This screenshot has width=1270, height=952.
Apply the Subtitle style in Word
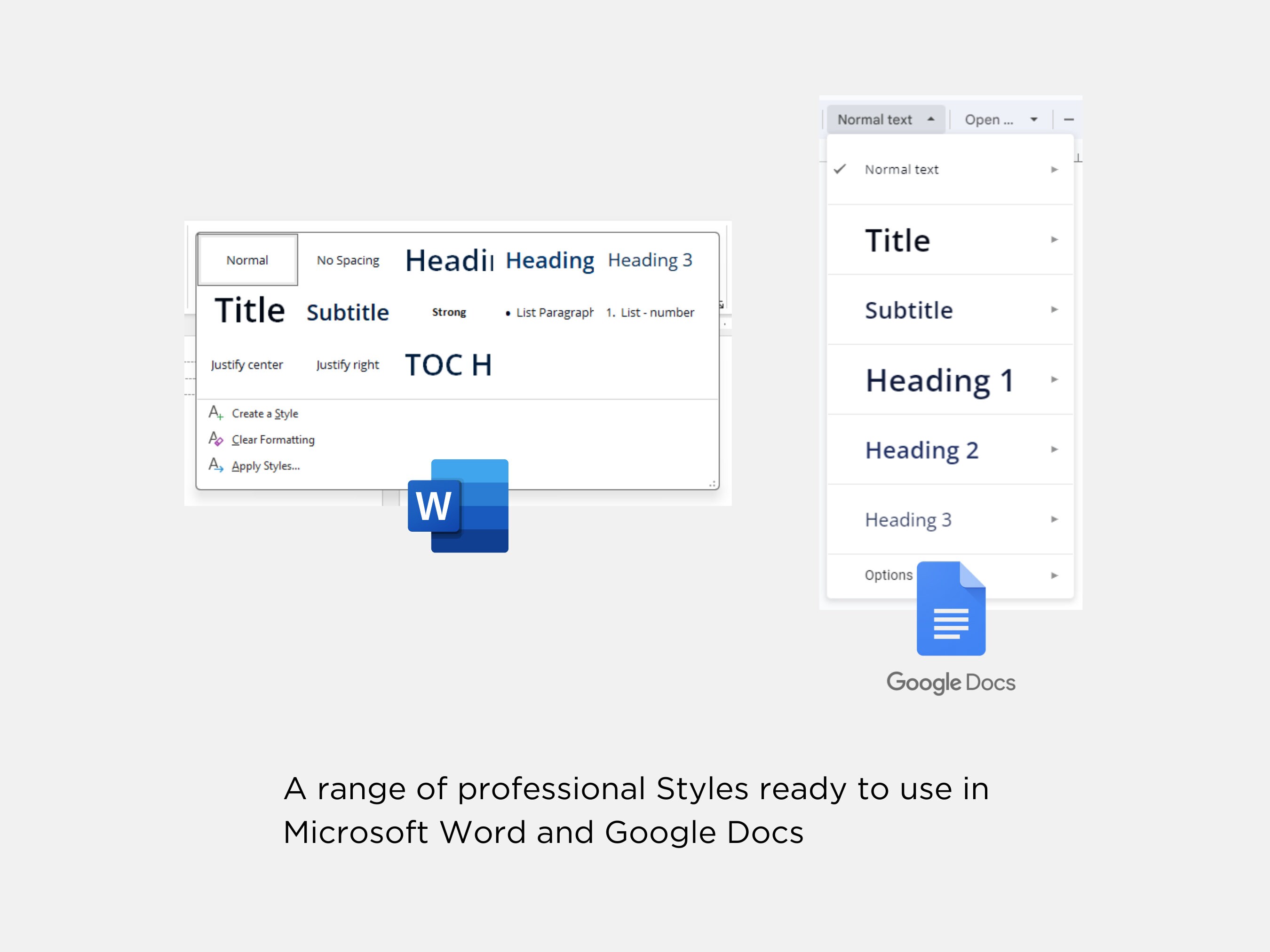tap(347, 312)
